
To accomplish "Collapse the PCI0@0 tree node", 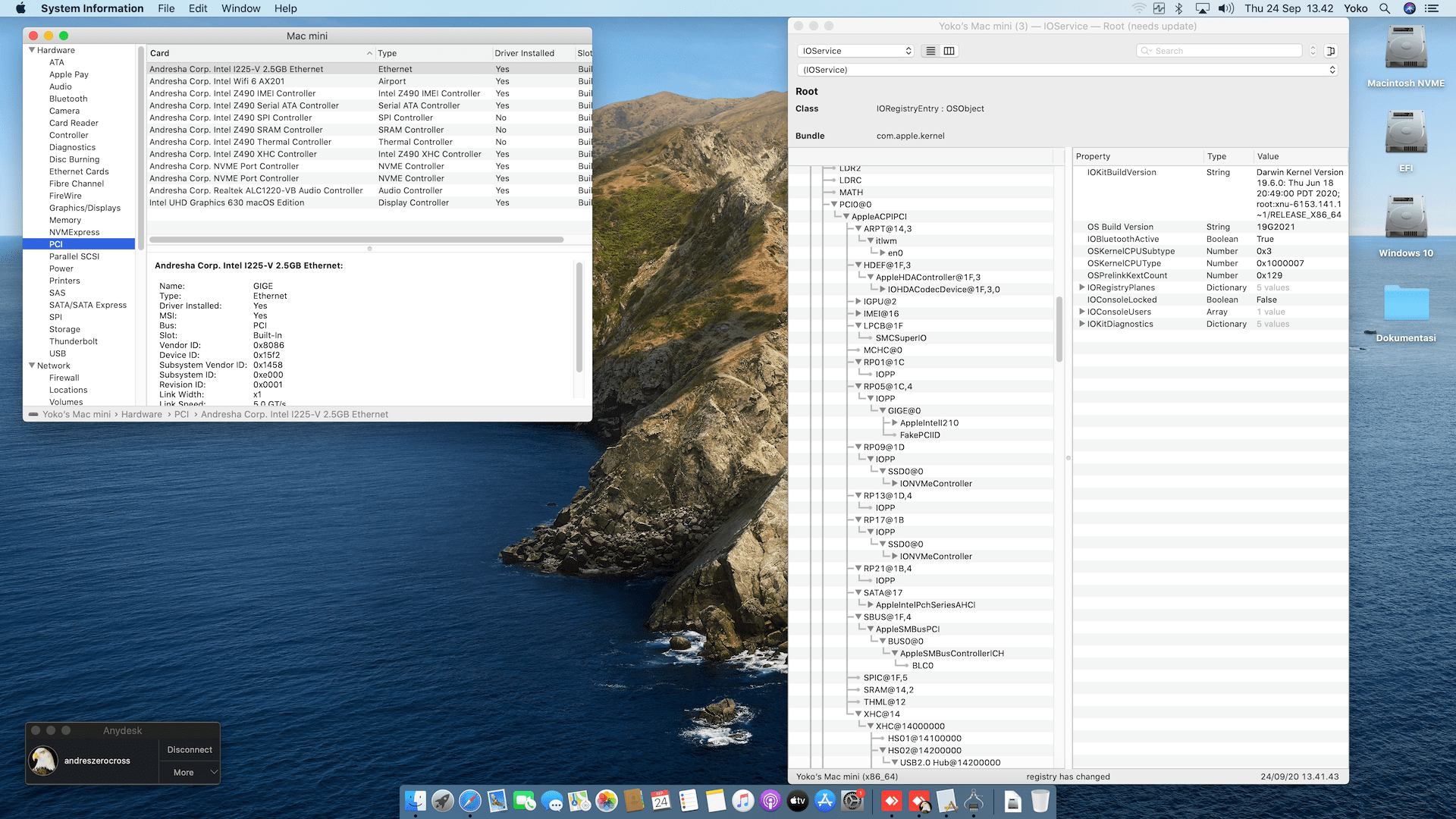I will pyautogui.click(x=834, y=204).
